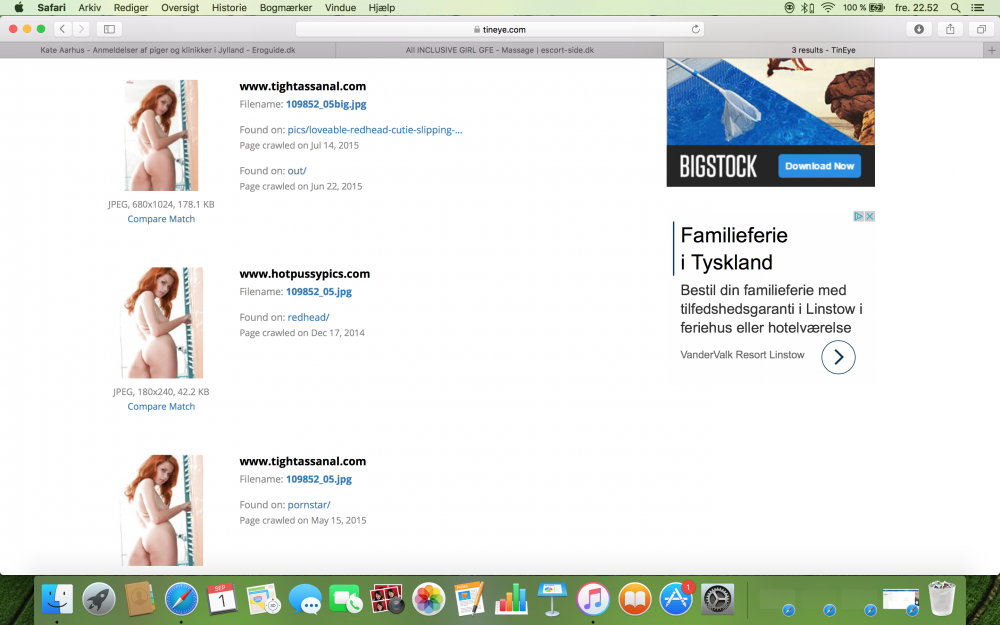Open Keynote from the Dock
The image size is (1000, 625).
coord(552,599)
